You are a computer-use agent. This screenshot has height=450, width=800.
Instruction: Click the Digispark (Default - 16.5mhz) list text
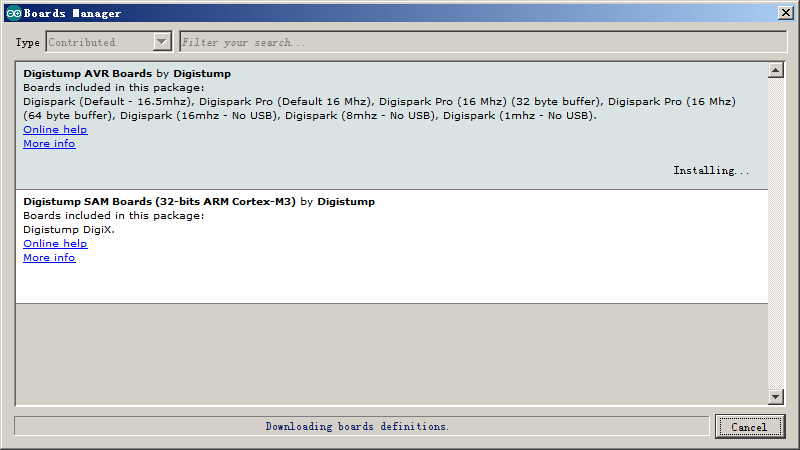click(109, 102)
